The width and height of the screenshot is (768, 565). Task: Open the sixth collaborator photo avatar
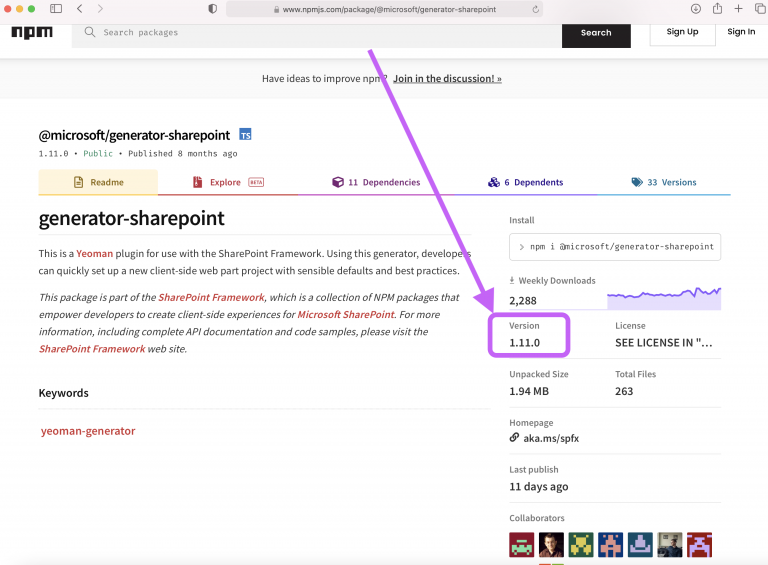[x=670, y=544]
